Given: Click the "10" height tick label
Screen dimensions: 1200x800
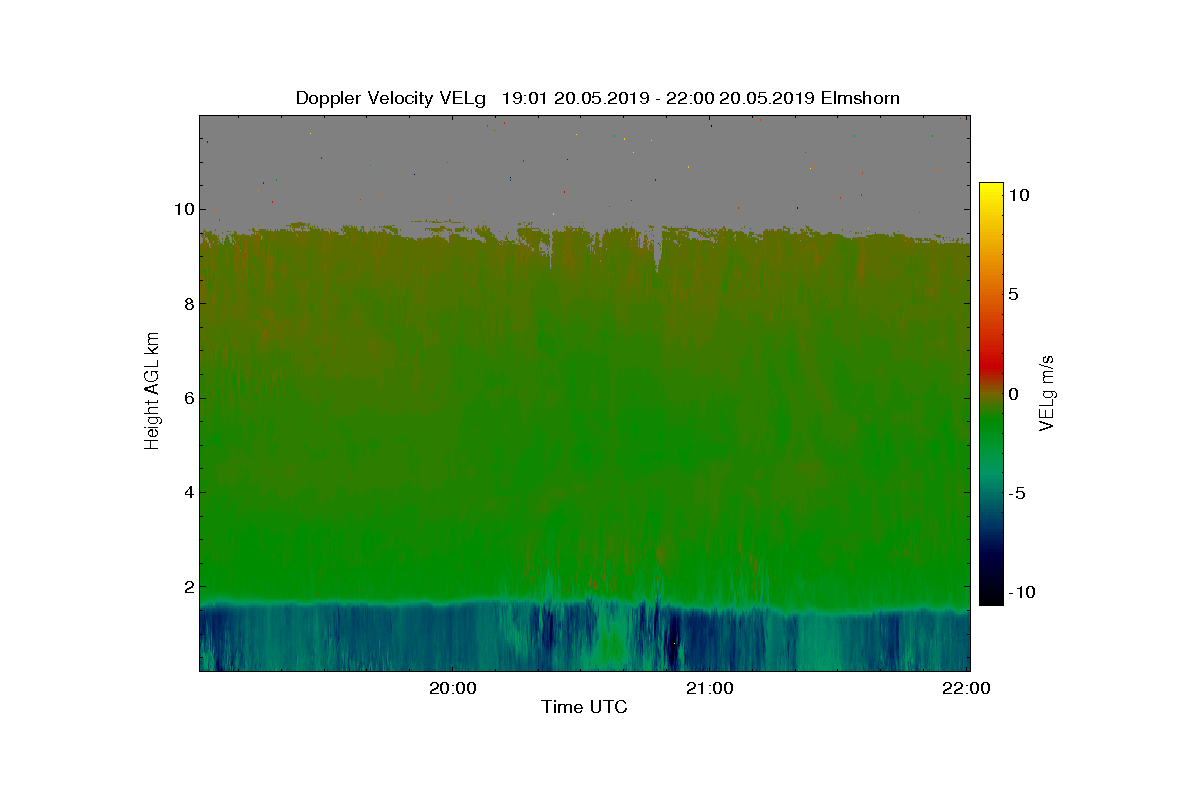Looking at the screenshot, I should [x=182, y=209].
